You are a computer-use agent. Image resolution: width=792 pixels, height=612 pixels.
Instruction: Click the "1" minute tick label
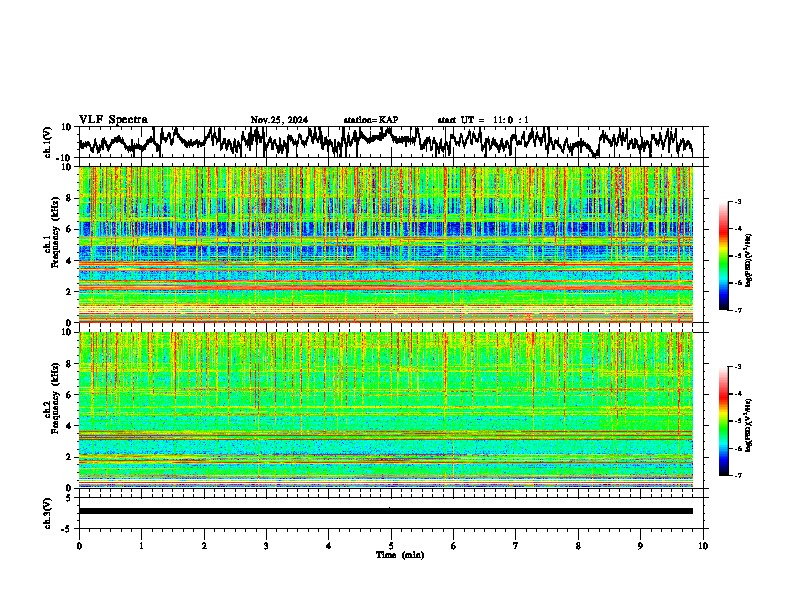[x=141, y=546]
